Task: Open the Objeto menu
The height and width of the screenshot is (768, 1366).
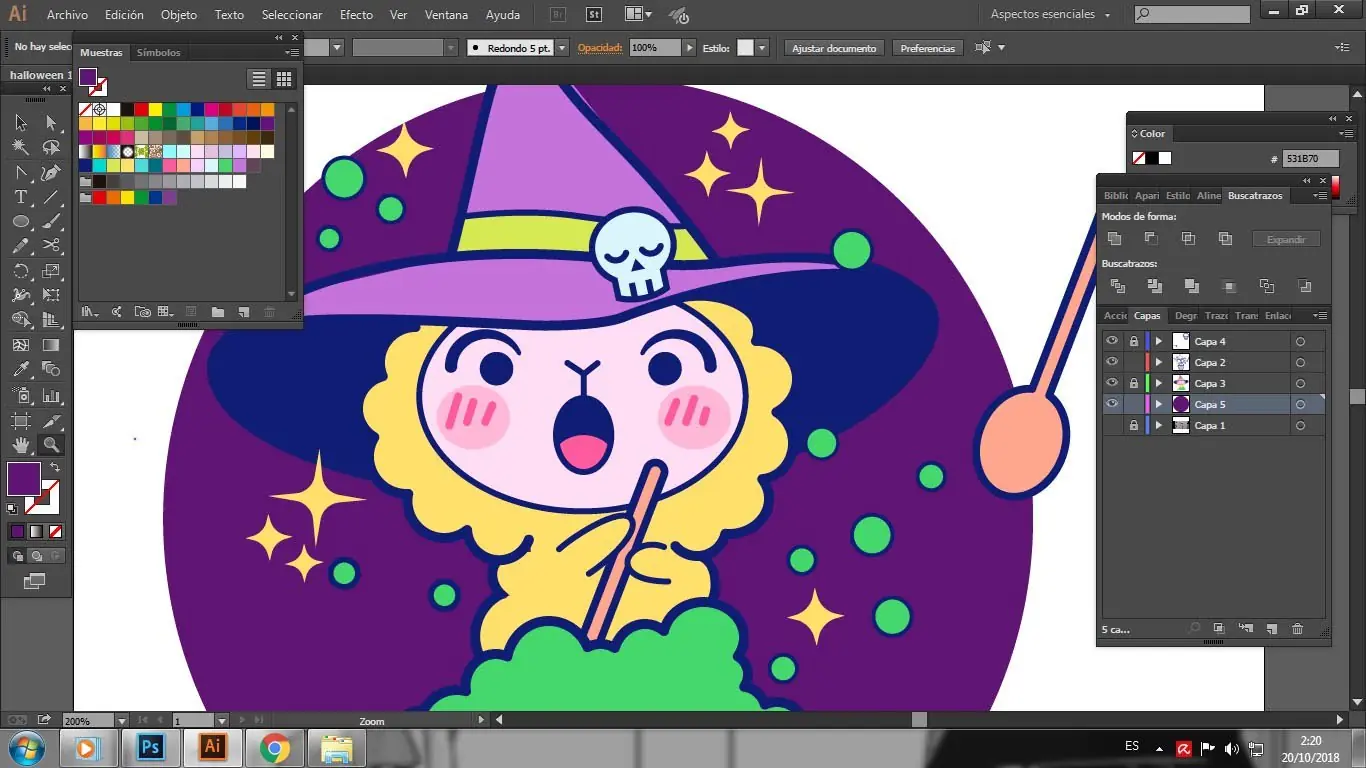Action: click(179, 15)
